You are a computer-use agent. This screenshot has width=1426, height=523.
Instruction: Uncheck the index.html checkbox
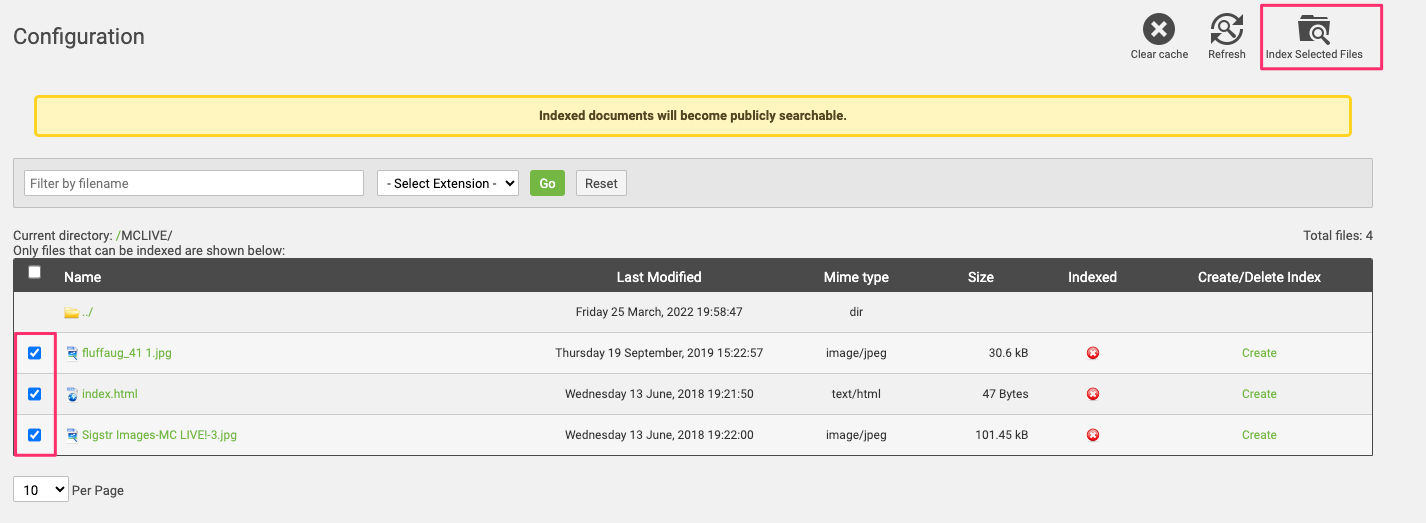point(35,394)
